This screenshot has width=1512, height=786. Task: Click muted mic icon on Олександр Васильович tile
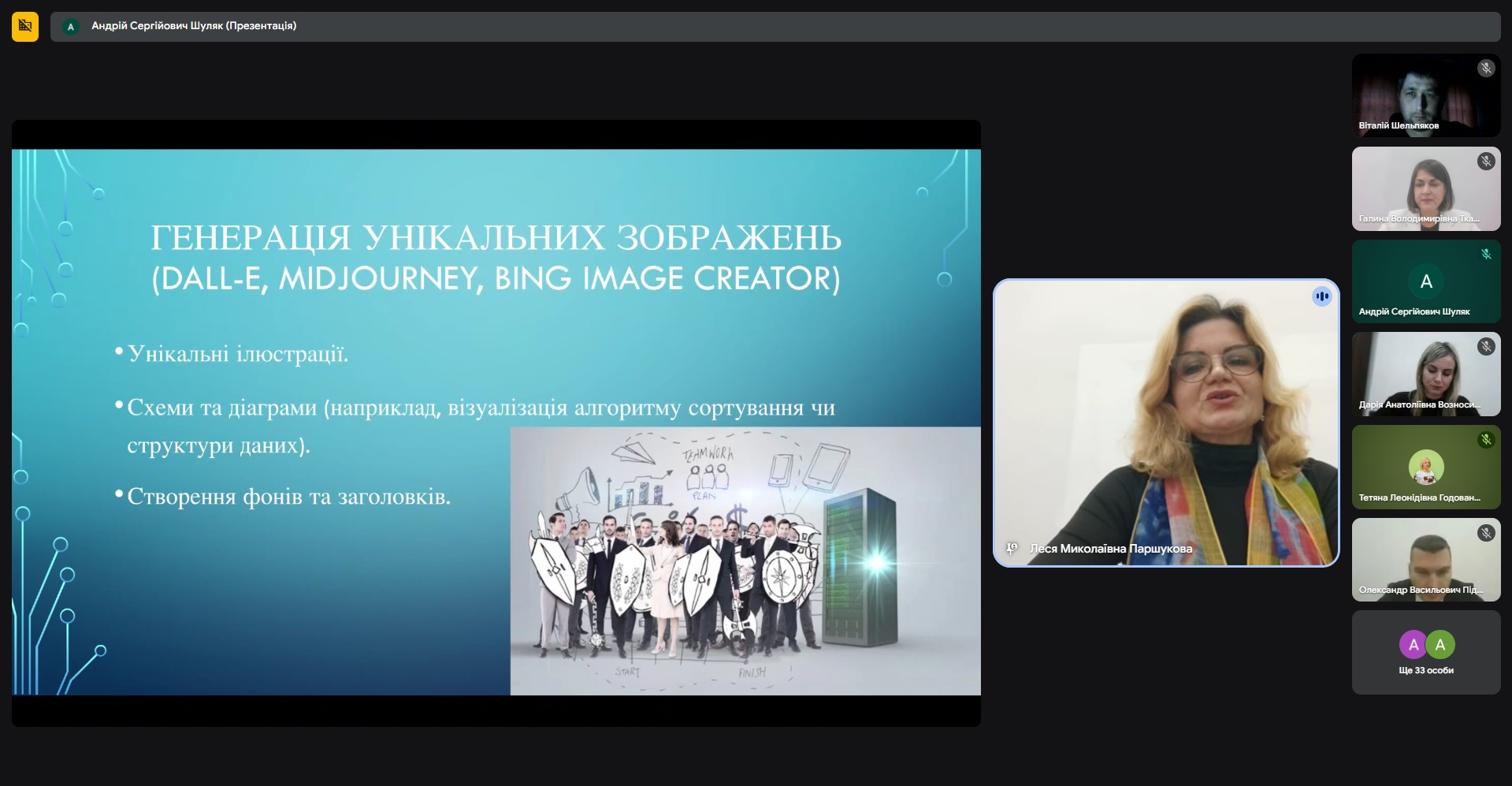[x=1485, y=533]
